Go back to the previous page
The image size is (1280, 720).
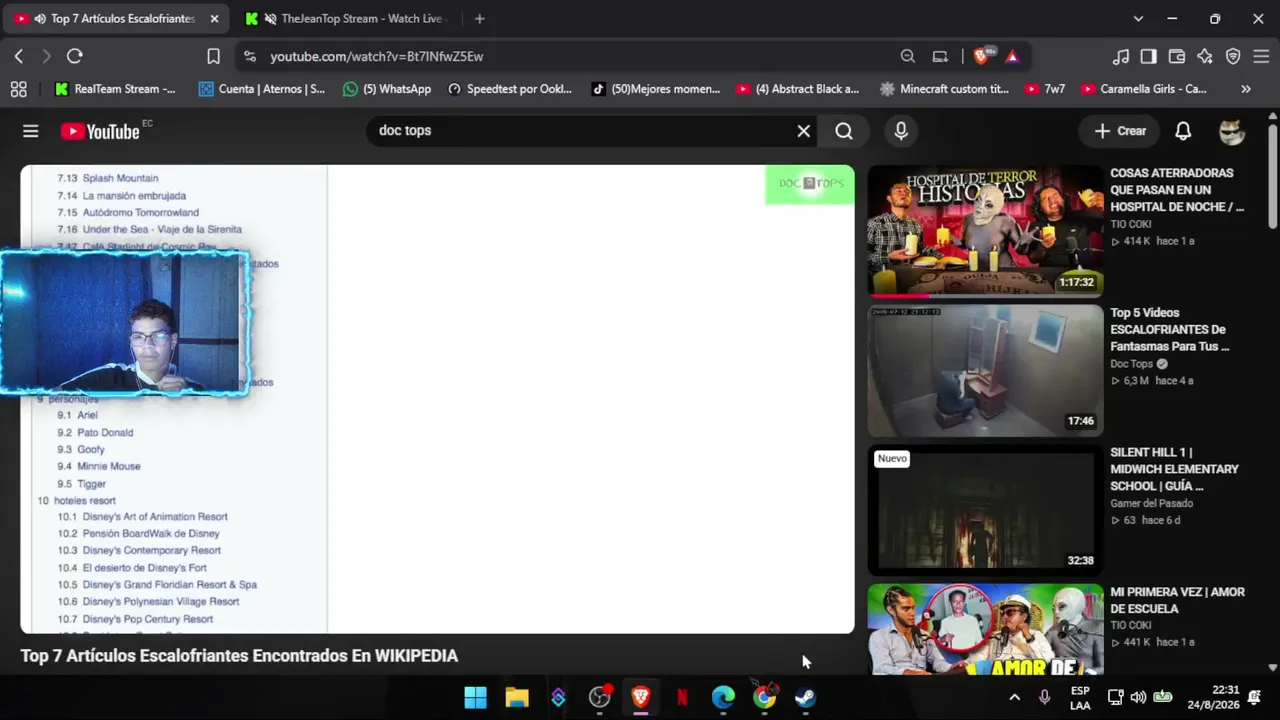(x=19, y=56)
